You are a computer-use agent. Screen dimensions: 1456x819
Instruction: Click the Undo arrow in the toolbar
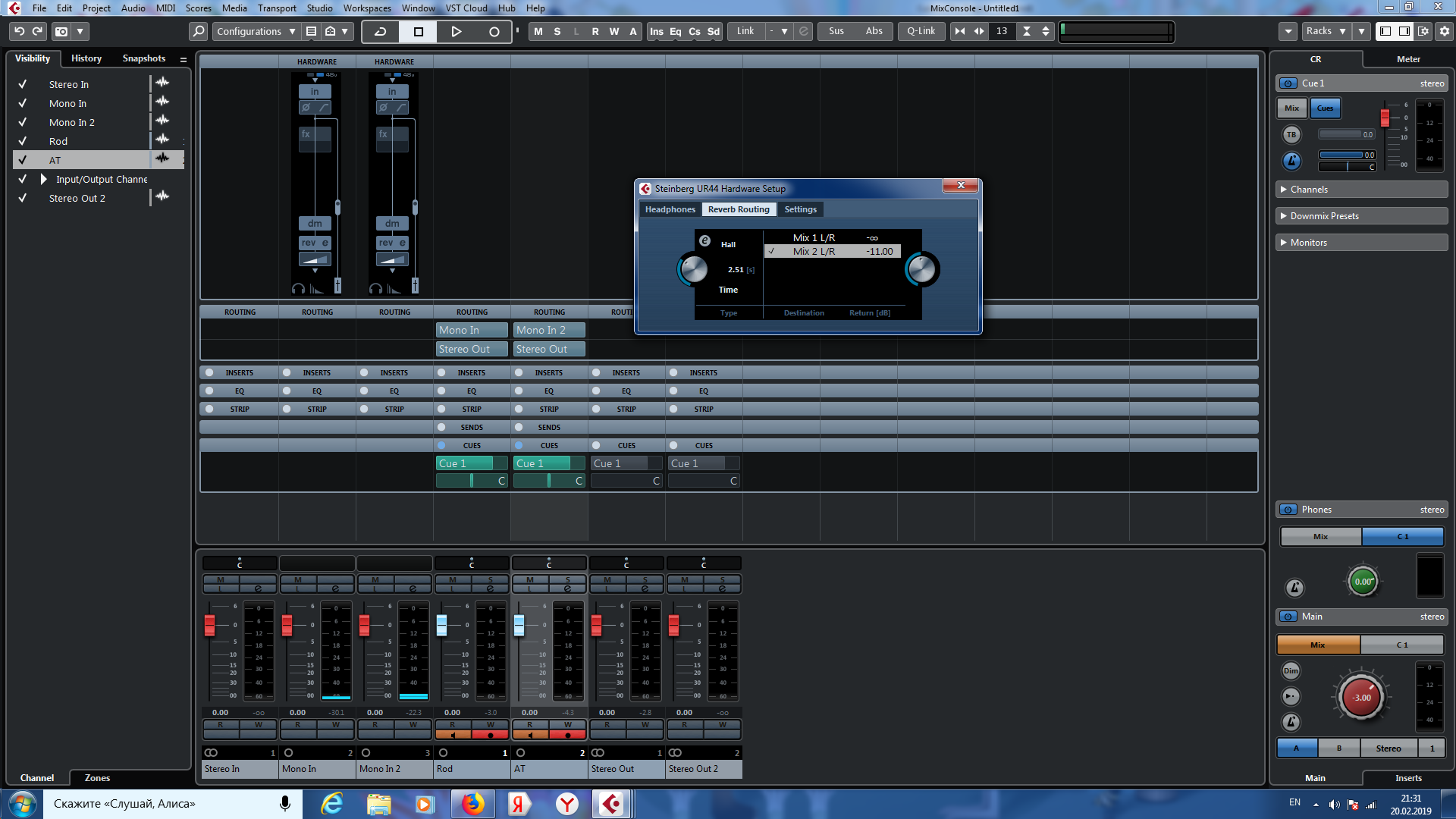(20, 31)
